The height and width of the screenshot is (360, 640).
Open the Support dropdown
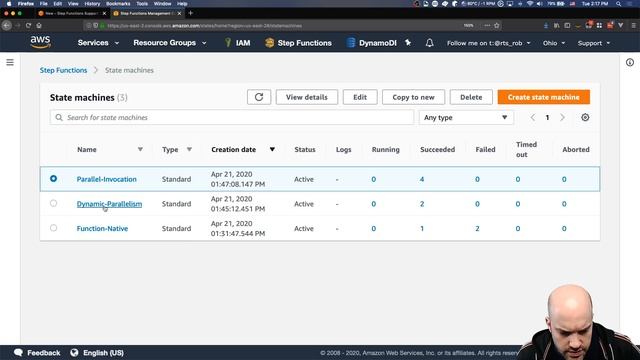tap(594, 43)
